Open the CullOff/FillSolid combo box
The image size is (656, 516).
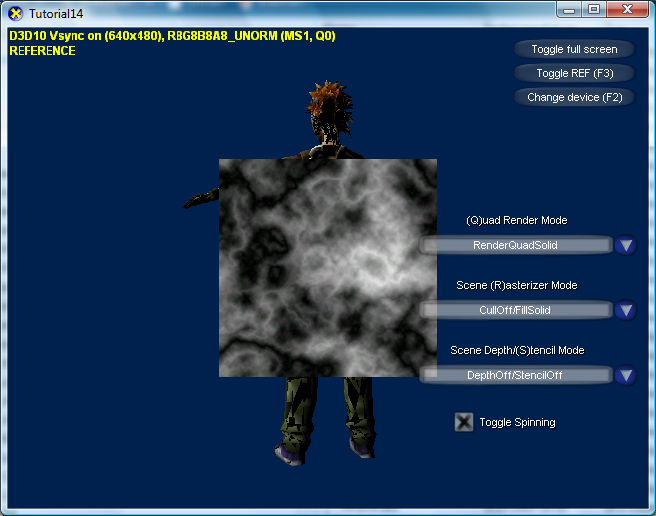pyautogui.click(x=515, y=310)
